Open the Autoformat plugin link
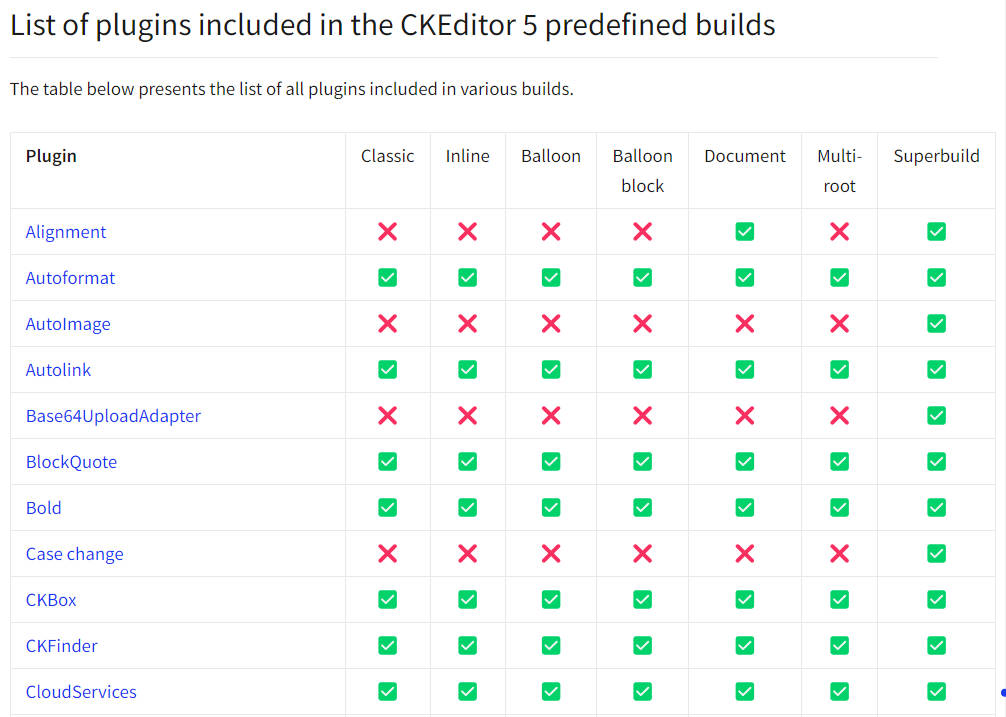 70,278
